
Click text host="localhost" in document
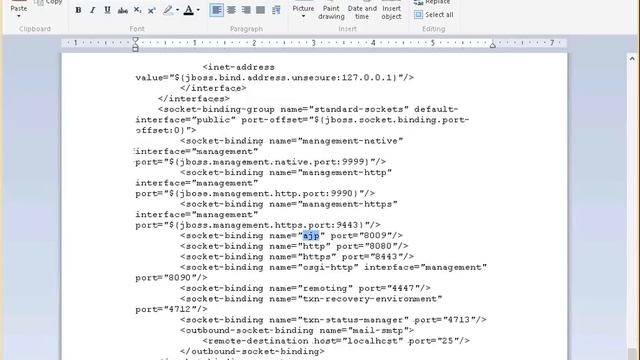358,341
